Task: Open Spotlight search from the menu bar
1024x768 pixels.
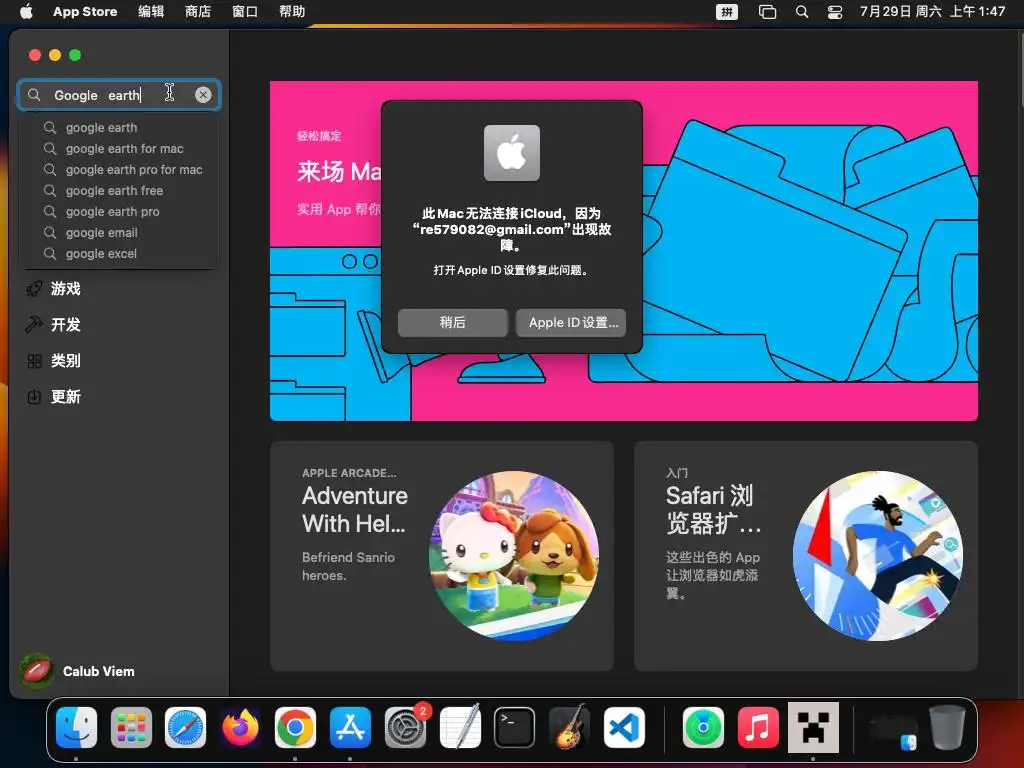Action: (x=802, y=11)
